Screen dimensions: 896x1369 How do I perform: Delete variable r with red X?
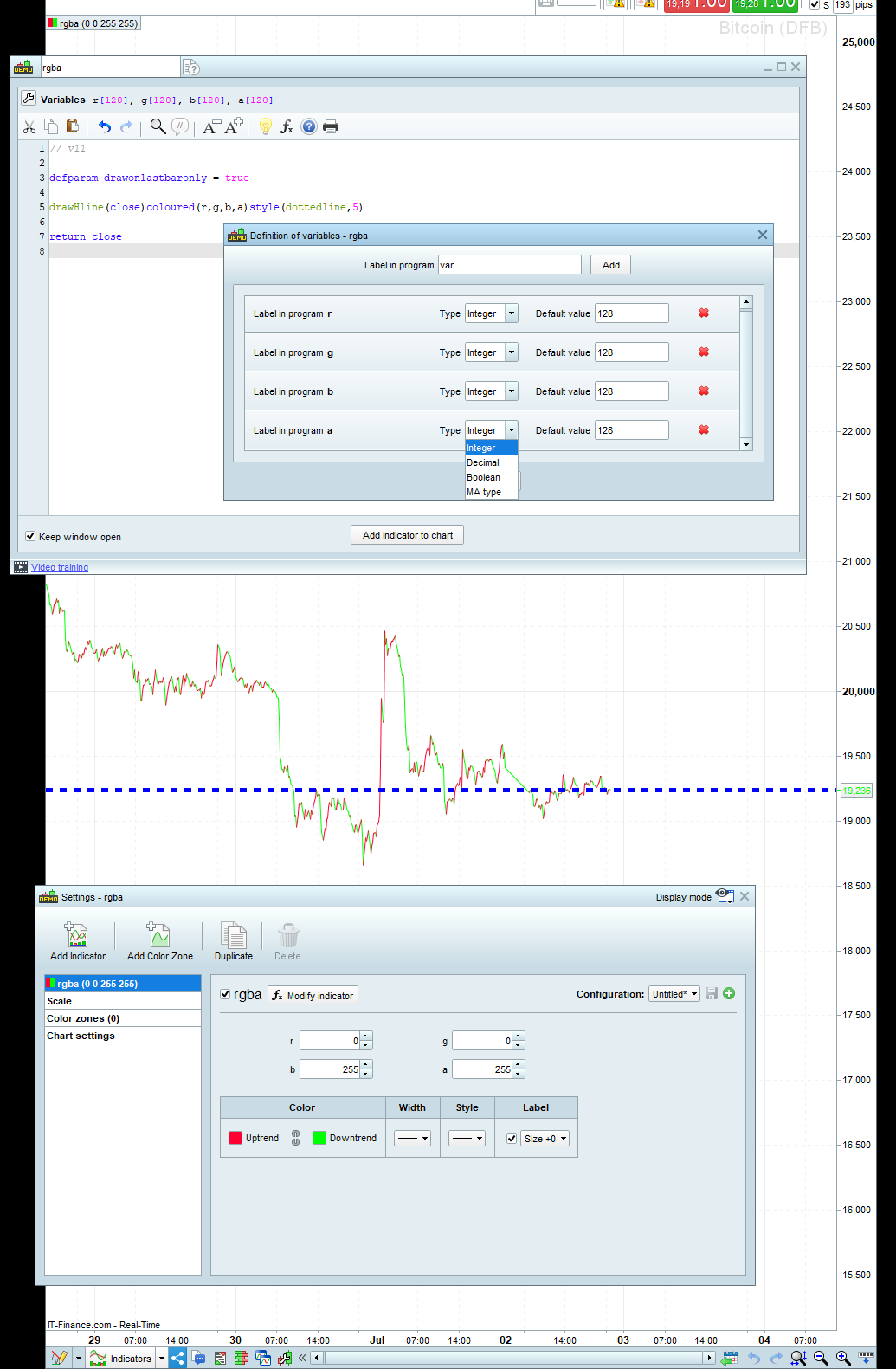704,313
